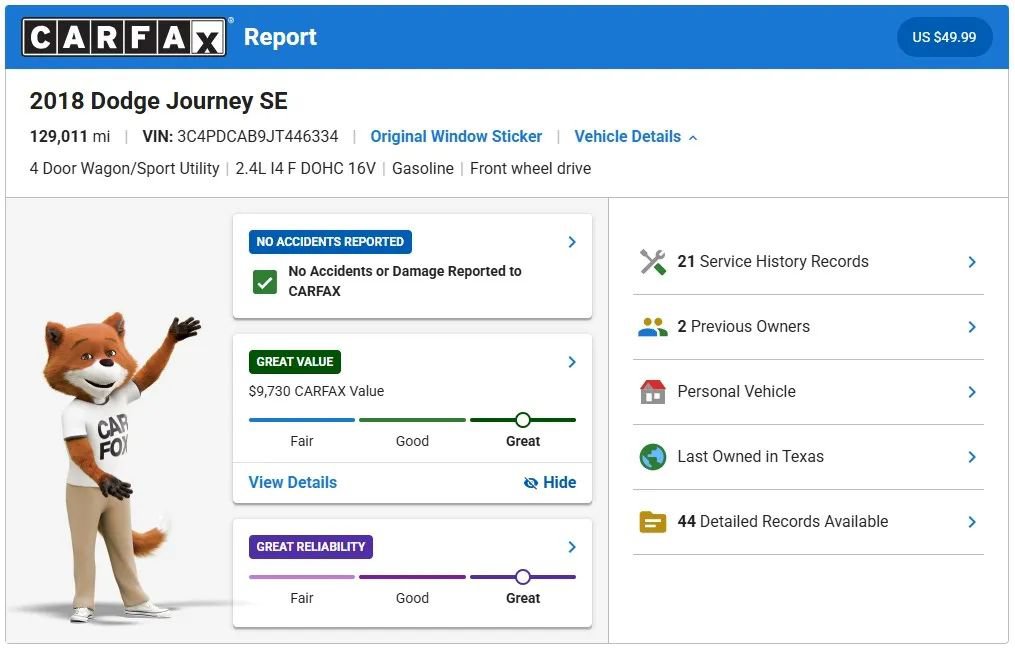Click the VIN number 3C4PDCAB9JT446334
The height and width of the screenshot is (648, 1015).
coord(258,137)
